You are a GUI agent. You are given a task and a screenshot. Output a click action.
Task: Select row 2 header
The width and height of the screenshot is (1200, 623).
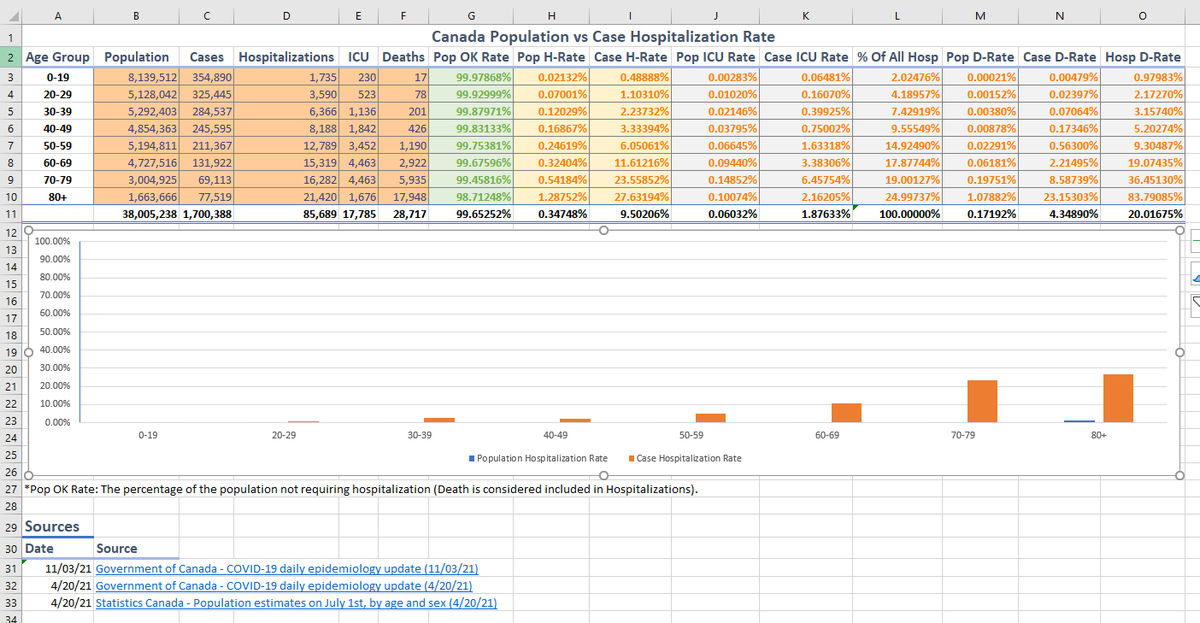(10, 57)
